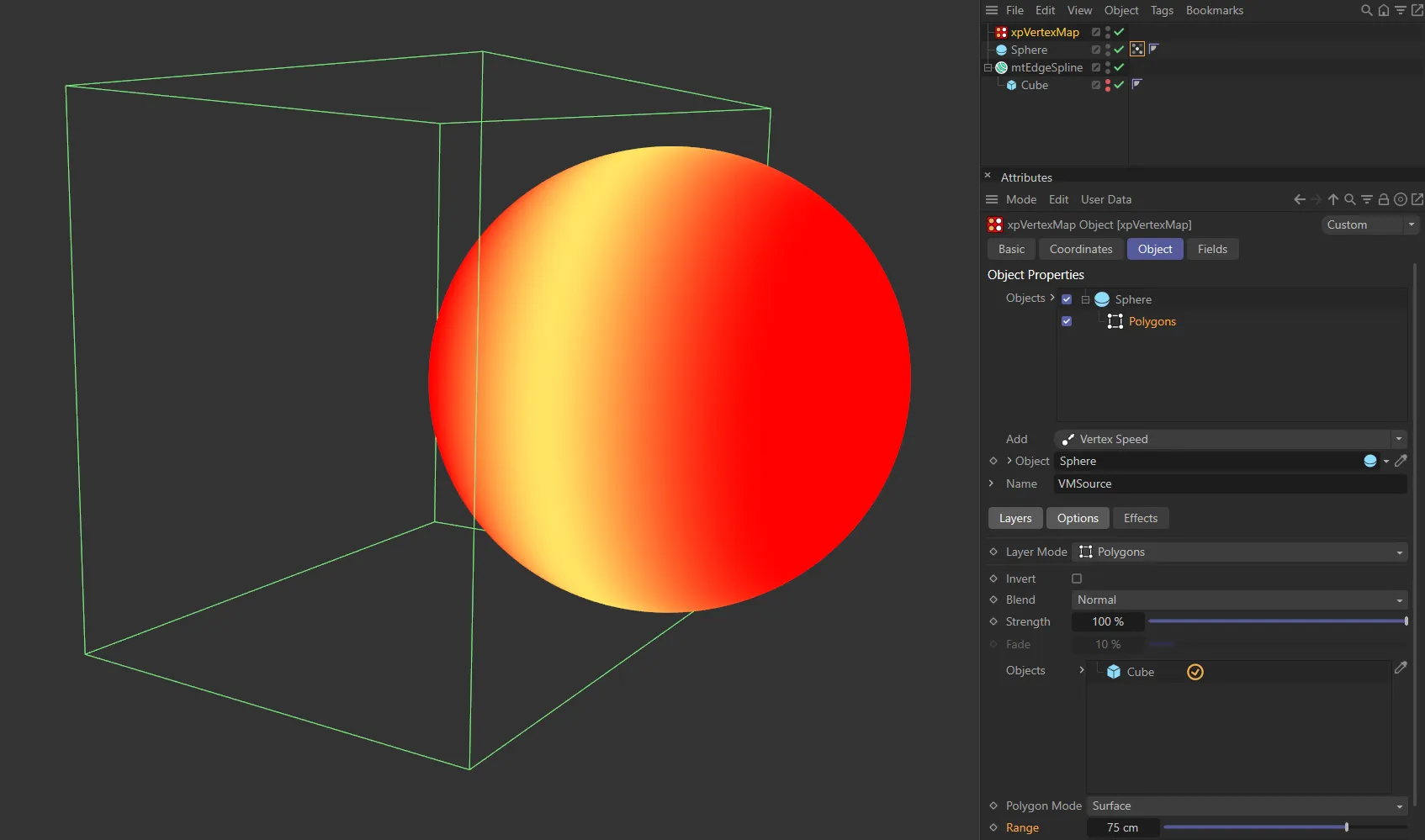Click the eyedropper next to the Sphere object field

(1401, 461)
